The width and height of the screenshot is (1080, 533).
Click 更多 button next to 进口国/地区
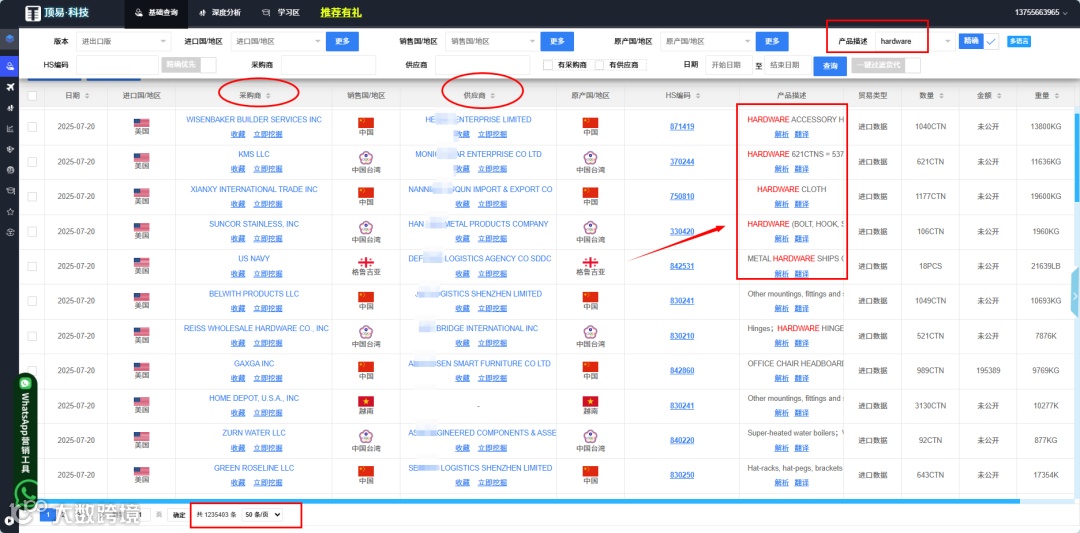click(x=342, y=41)
